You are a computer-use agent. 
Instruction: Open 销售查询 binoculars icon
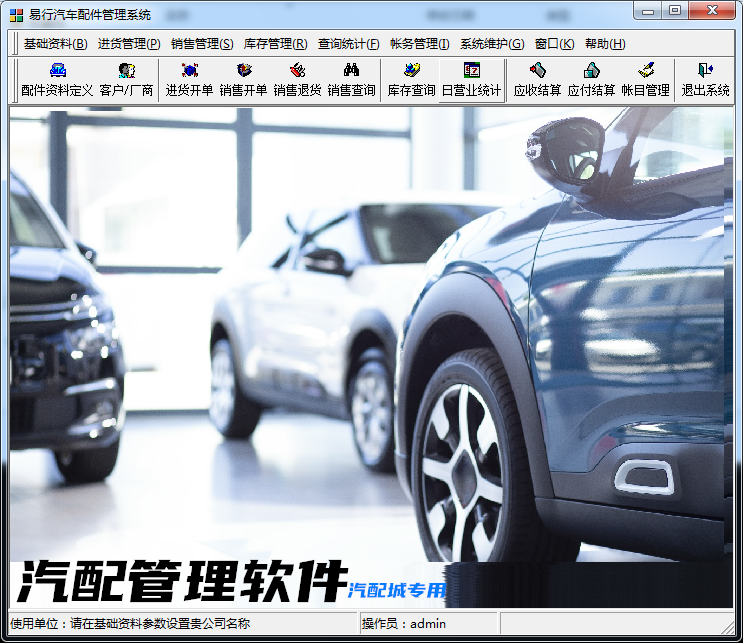(351, 80)
